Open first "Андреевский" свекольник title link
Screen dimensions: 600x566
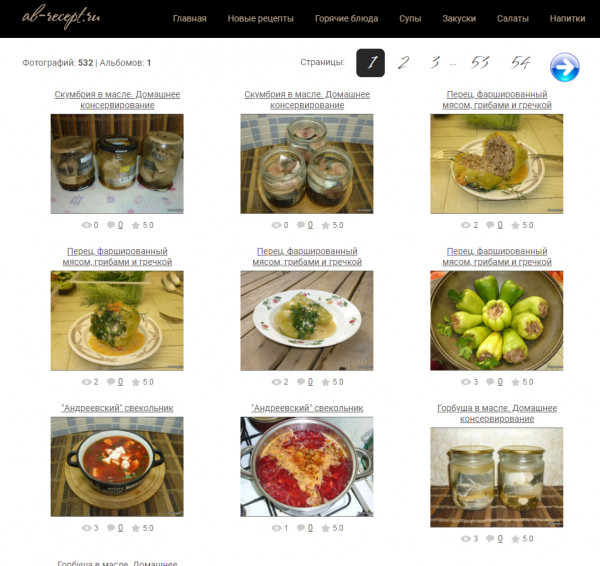point(117,408)
